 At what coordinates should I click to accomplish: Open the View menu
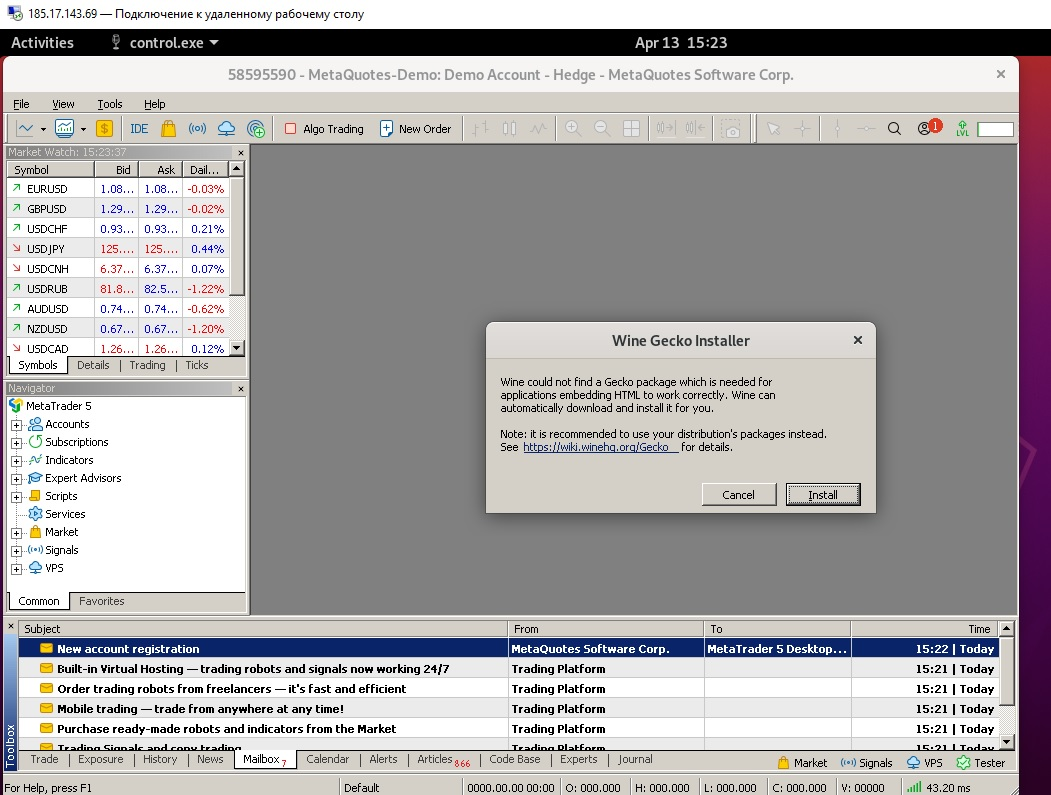(63, 104)
